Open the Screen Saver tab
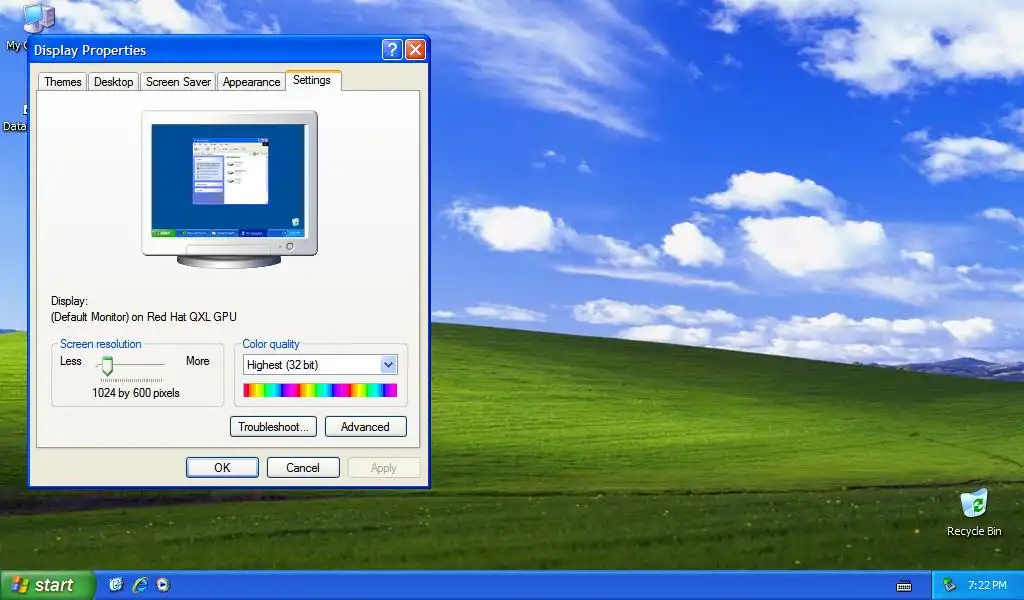This screenshot has width=1024, height=600. tap(178, 82)
